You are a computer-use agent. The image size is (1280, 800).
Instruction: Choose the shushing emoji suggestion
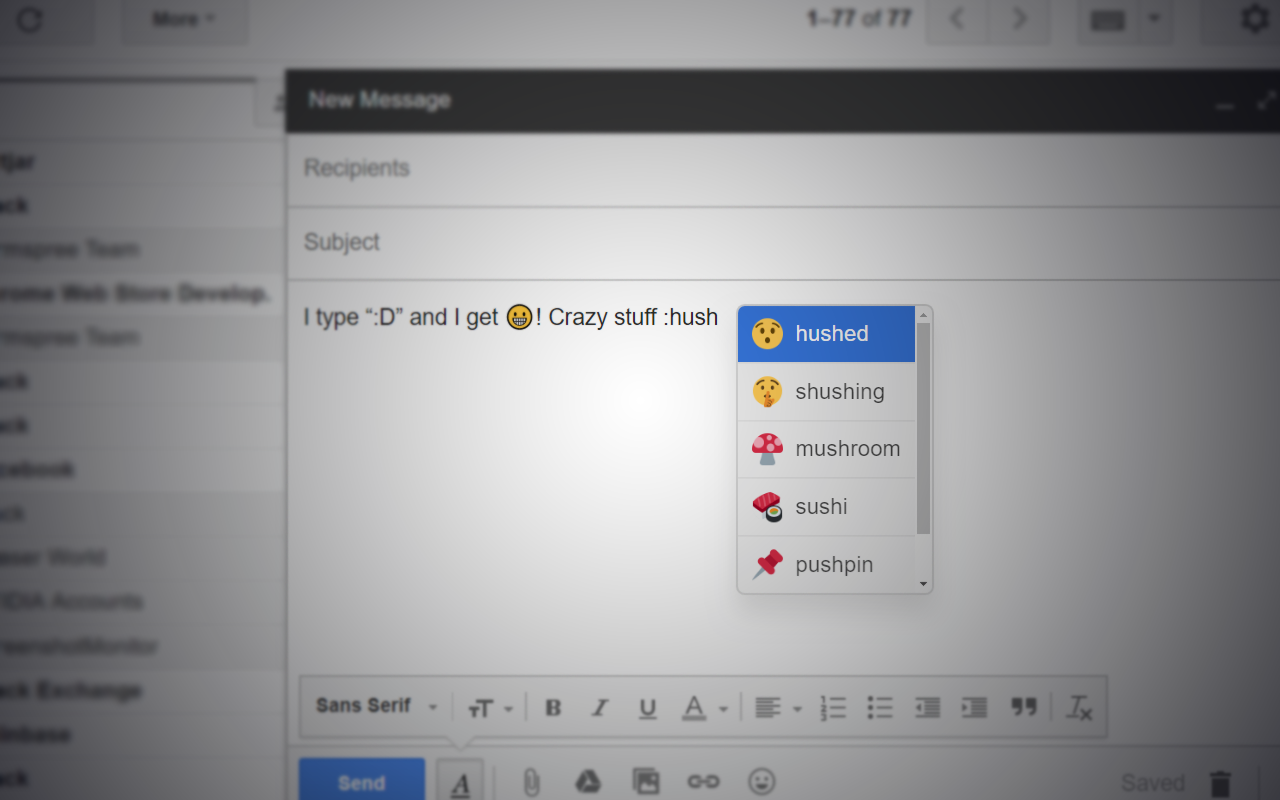[826, 392]
